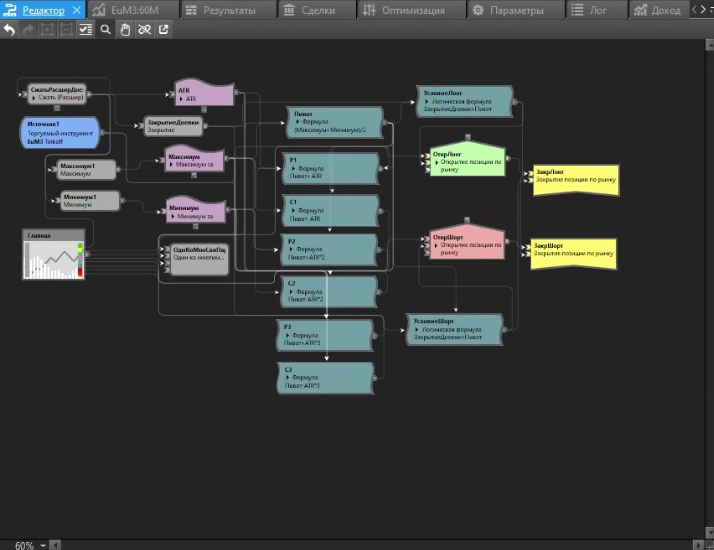Click the unlink chain icon
This screenshot has width=714, height=550.
(x=144, y=29)
